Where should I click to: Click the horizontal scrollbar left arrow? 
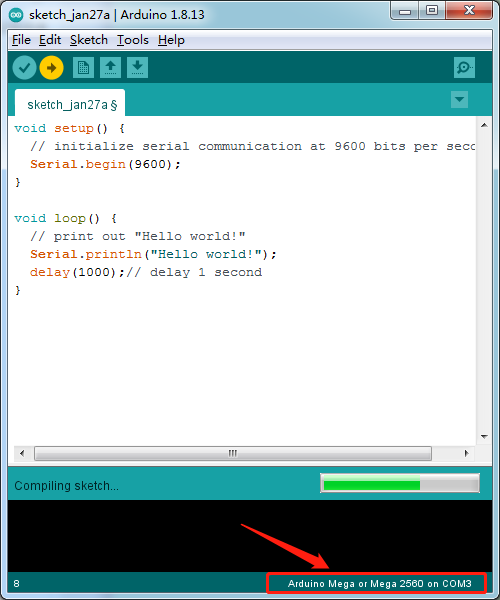[x=22, y=453]
